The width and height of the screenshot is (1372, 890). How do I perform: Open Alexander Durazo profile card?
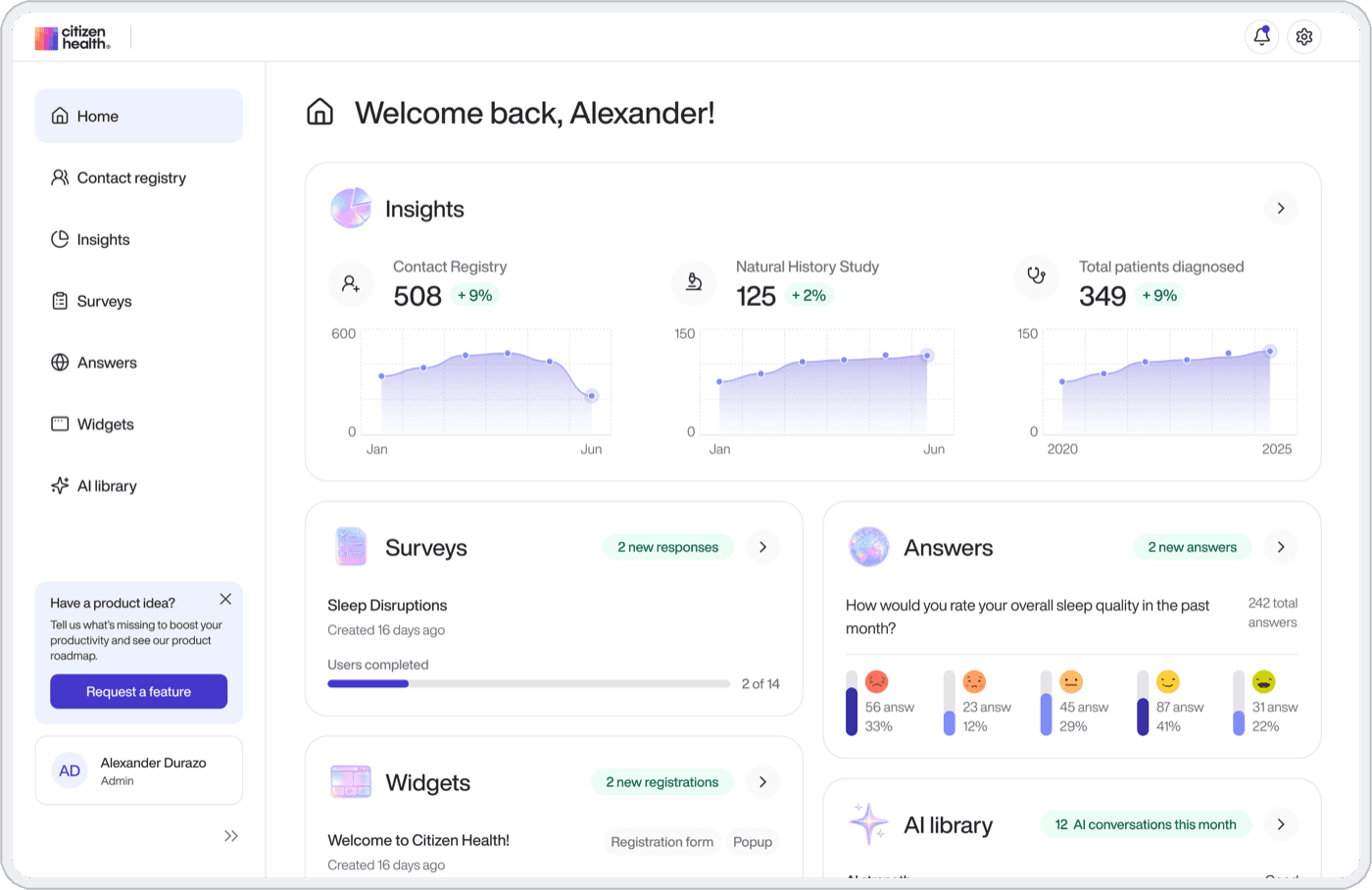tap(139, 770)
